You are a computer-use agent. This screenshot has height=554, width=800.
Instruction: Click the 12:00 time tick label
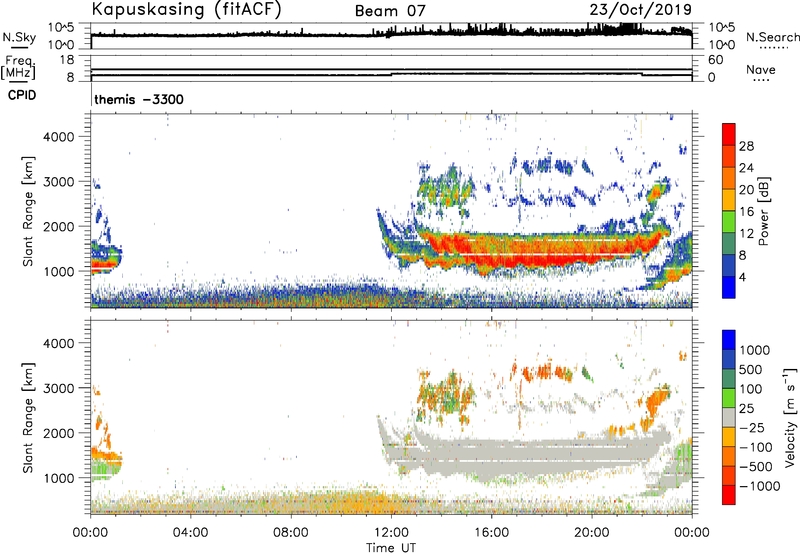pyautogui.click(x=391, y=533)
